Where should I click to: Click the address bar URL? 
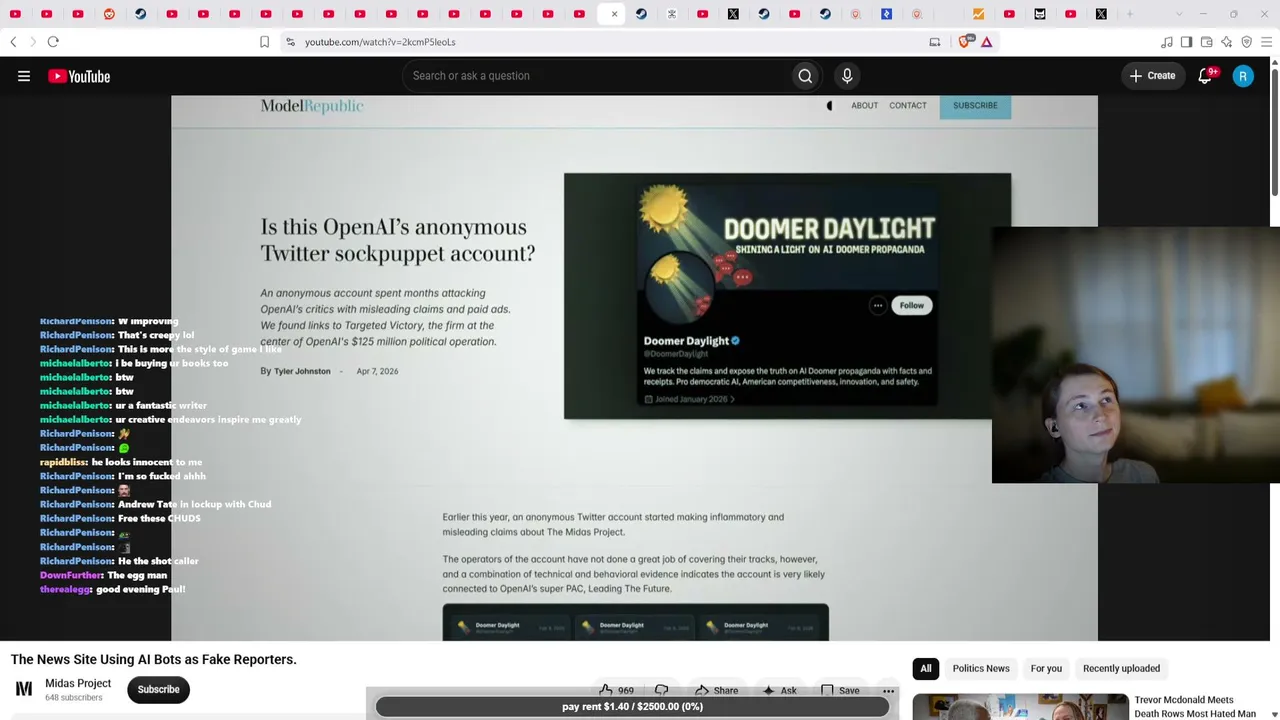click(380, 42)
